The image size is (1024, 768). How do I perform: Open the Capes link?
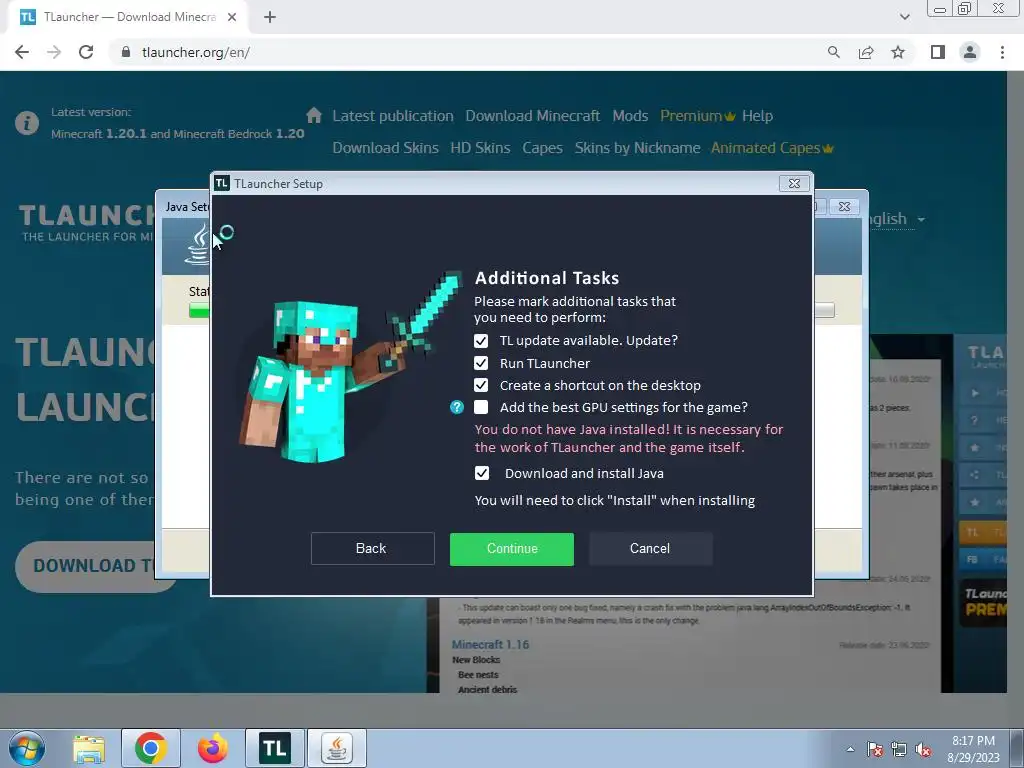(542, 148)
